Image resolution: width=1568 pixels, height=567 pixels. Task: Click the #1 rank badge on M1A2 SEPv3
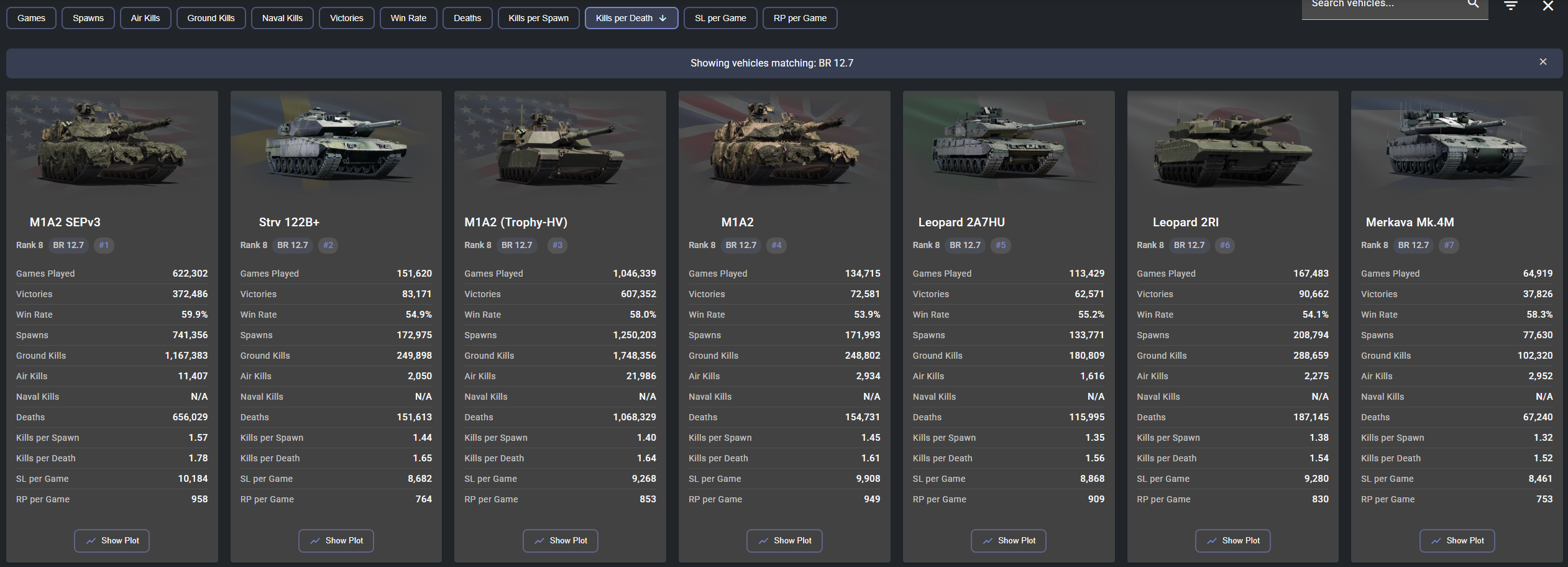pos(104,245)
